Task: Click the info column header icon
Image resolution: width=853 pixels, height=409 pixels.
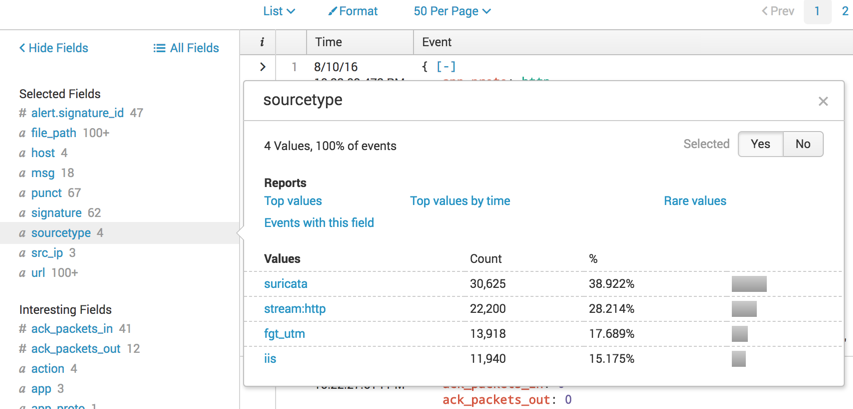Action: coord(262,42)
